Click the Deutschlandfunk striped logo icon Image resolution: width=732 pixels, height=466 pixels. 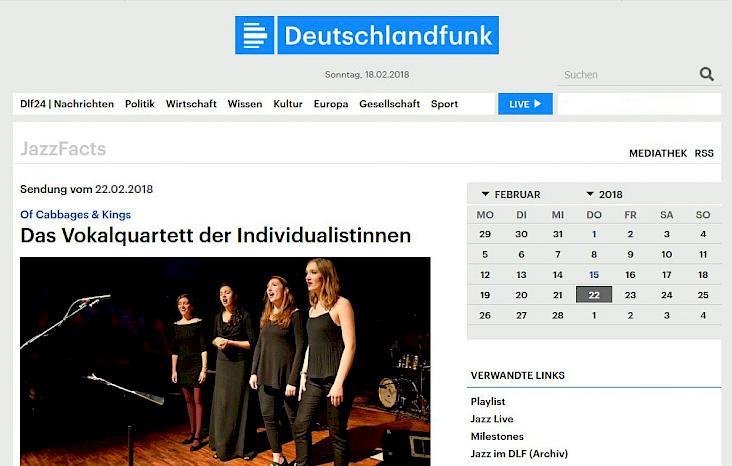tap(254, 35)
